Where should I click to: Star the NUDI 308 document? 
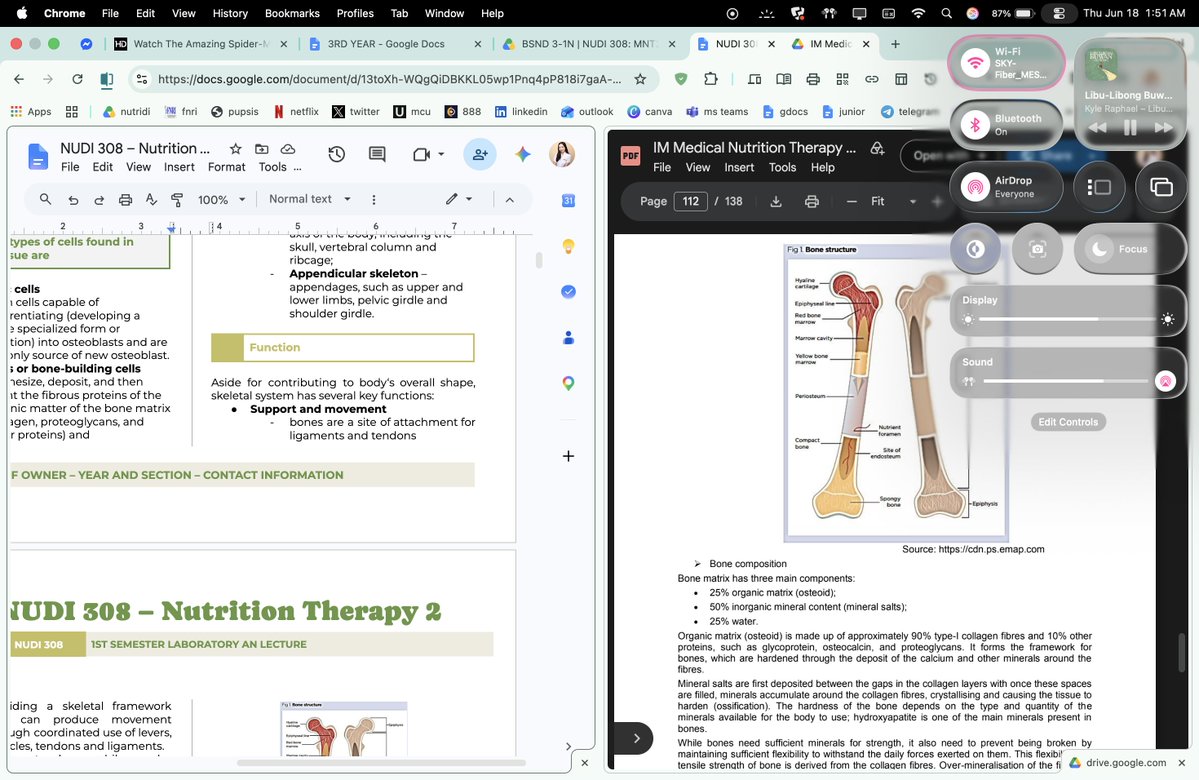(x=236, y=148)
